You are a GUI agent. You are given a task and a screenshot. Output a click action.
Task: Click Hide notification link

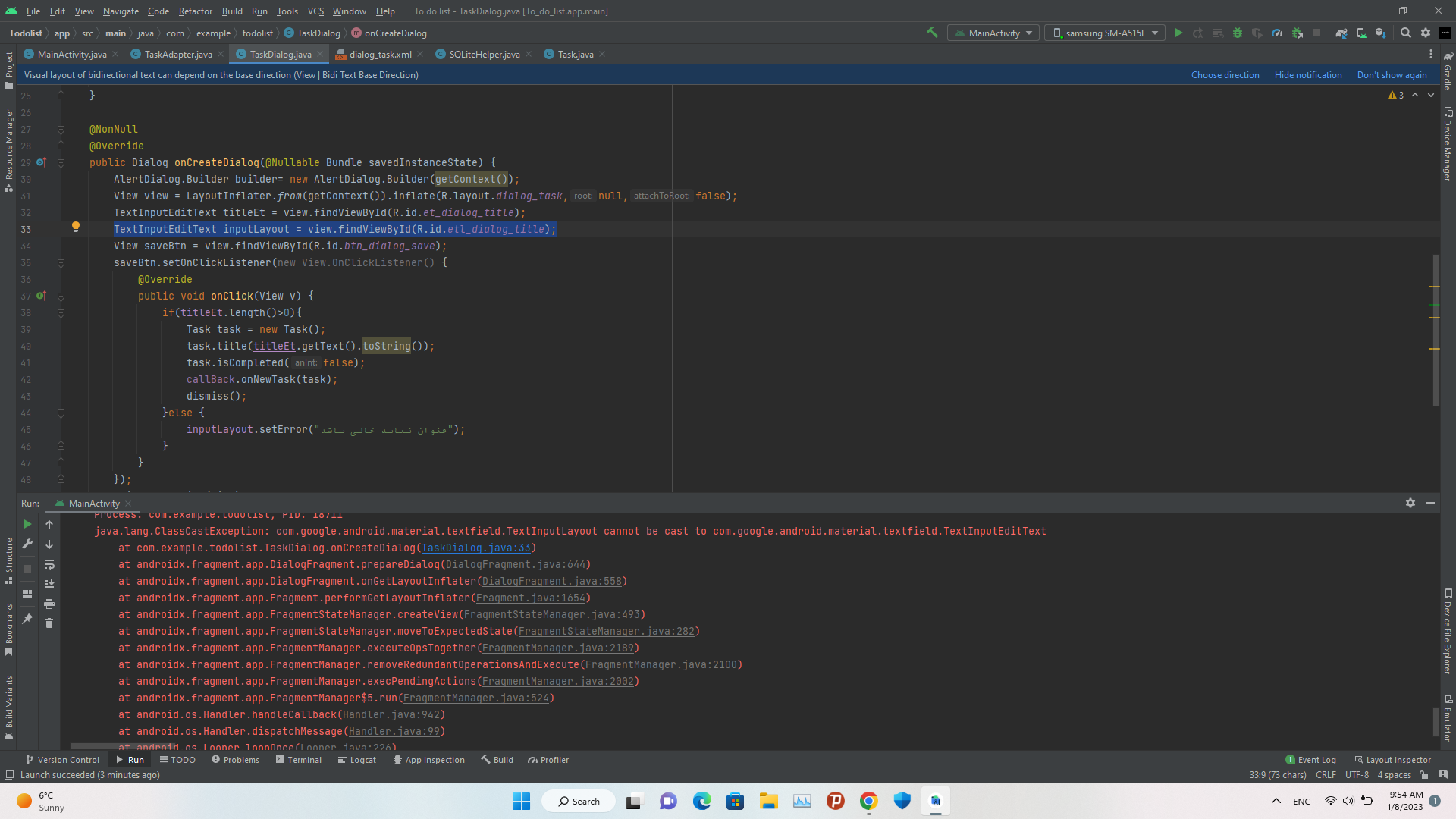click(1308, 74)
